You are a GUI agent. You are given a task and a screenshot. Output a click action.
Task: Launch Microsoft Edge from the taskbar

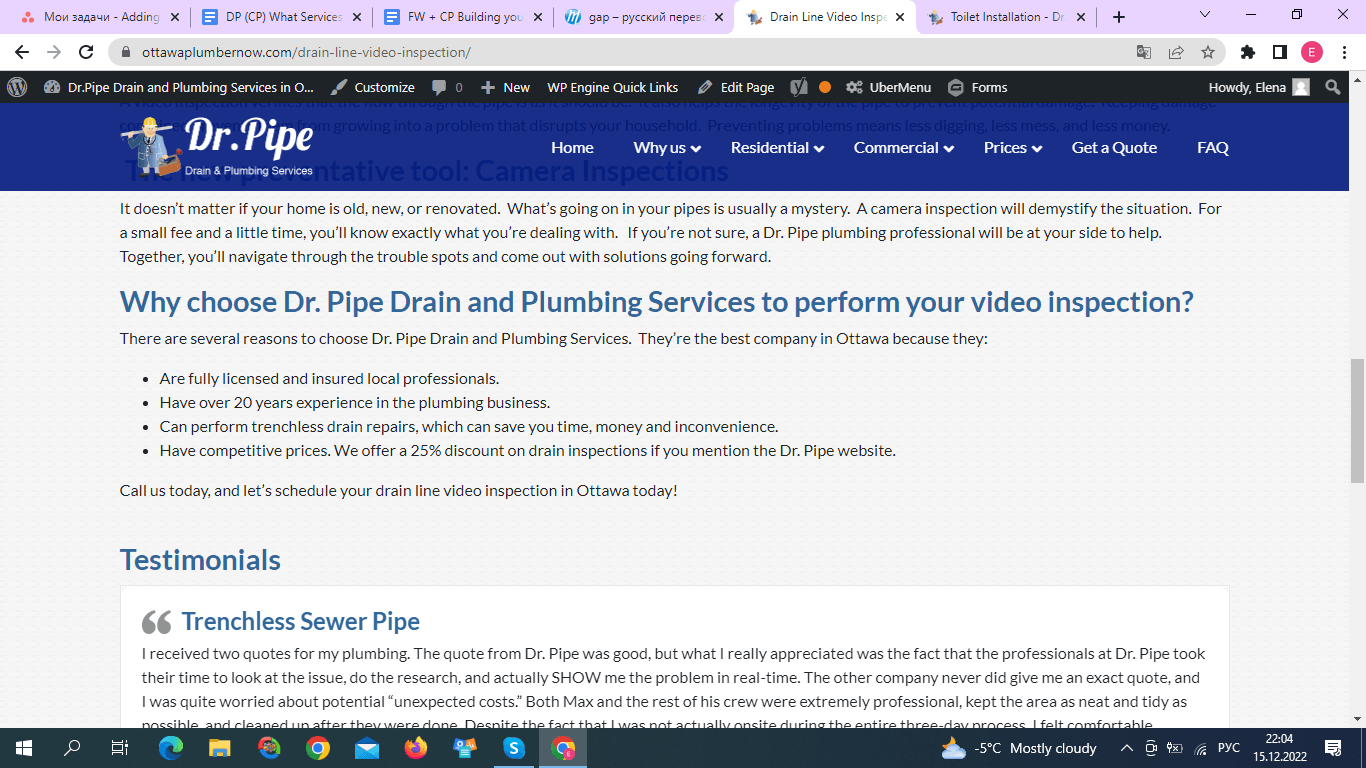point(171,747)
